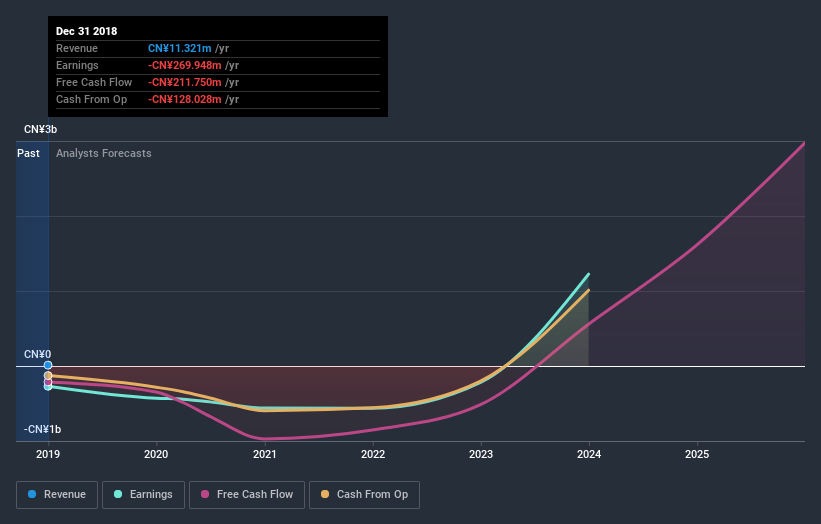Click the -CN¥211.750m free cash flow value

pos(185,82)
